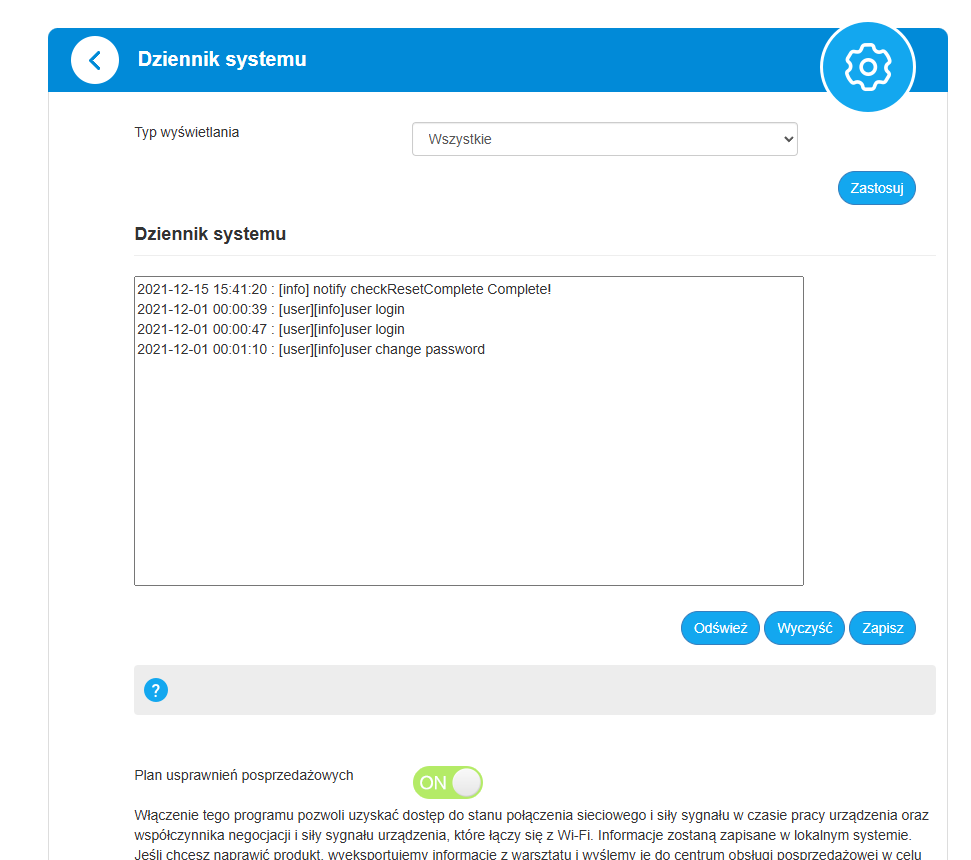Click the Plan uprawnień posprzedażowych label
The height and width of the screenshot is (860, 971).
pyautogui.click(x=244, y=775)
